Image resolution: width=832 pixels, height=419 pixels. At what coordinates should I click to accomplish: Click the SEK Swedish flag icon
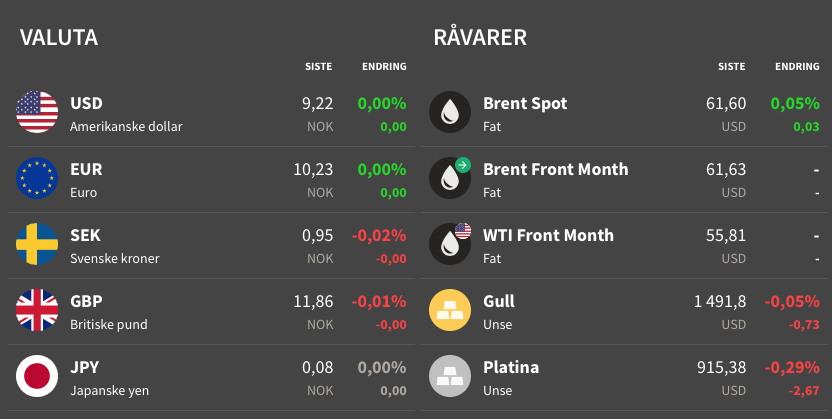click(x=37, y=244)
